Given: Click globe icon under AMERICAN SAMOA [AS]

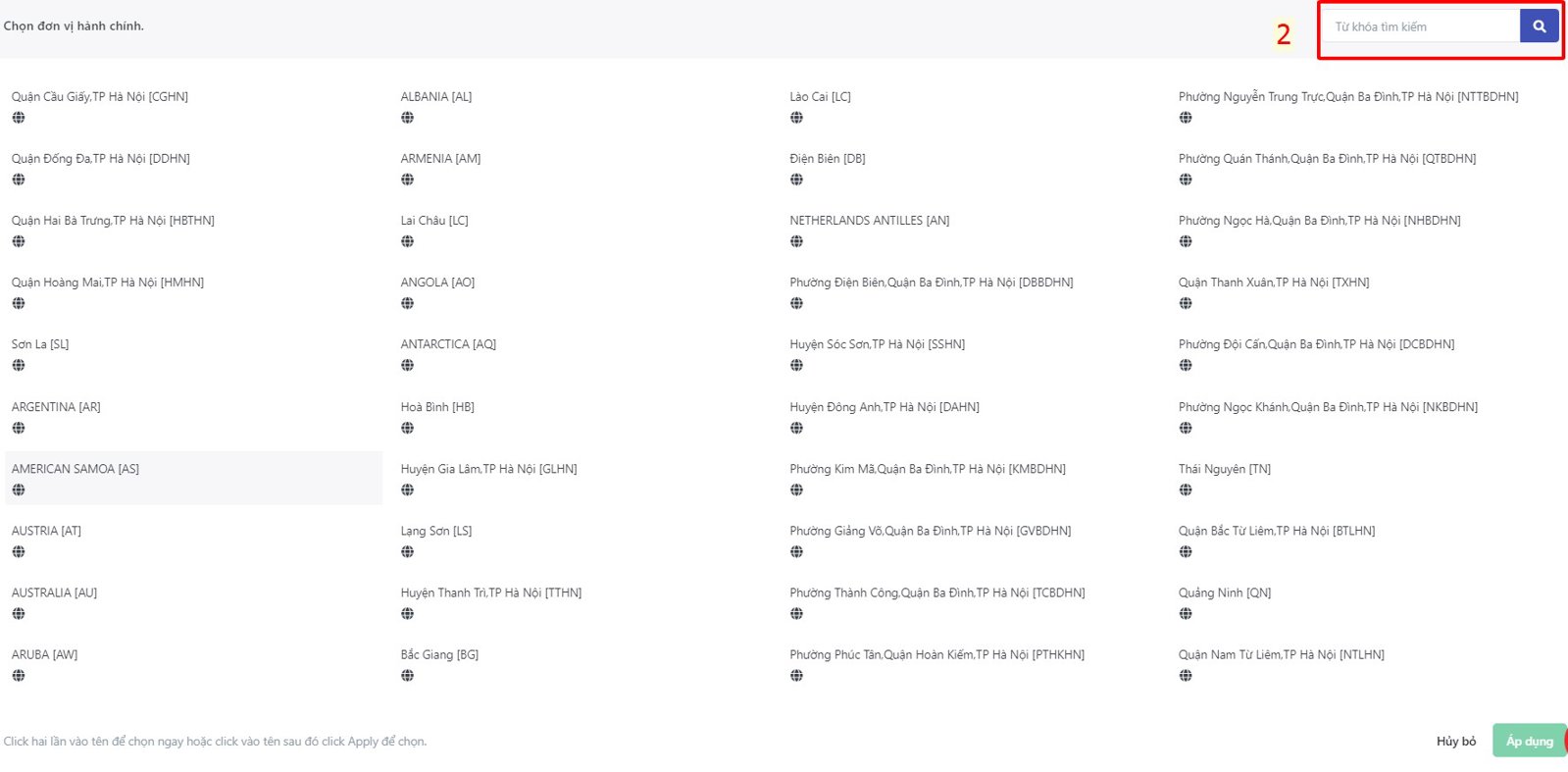Looking at the screenshot, I should pyautogui.click(x=19, y=489).
